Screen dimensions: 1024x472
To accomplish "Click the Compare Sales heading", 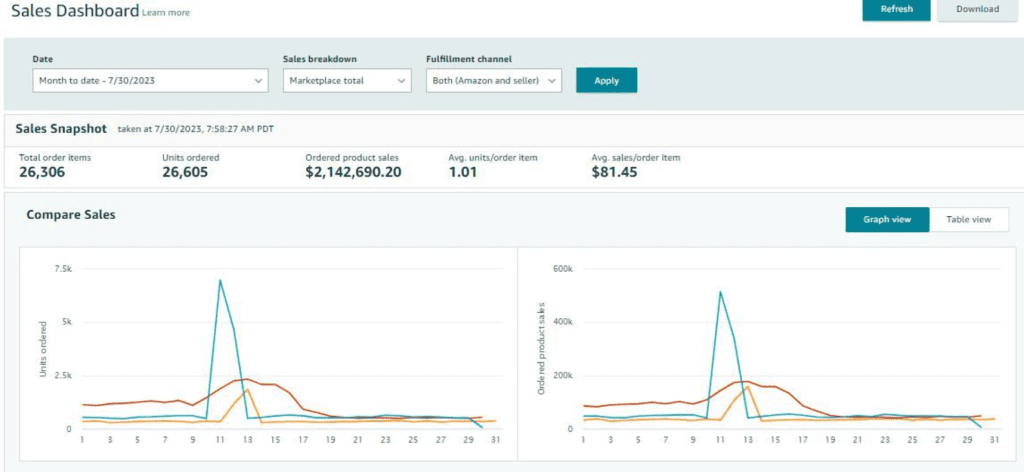I will pos(70,214).
